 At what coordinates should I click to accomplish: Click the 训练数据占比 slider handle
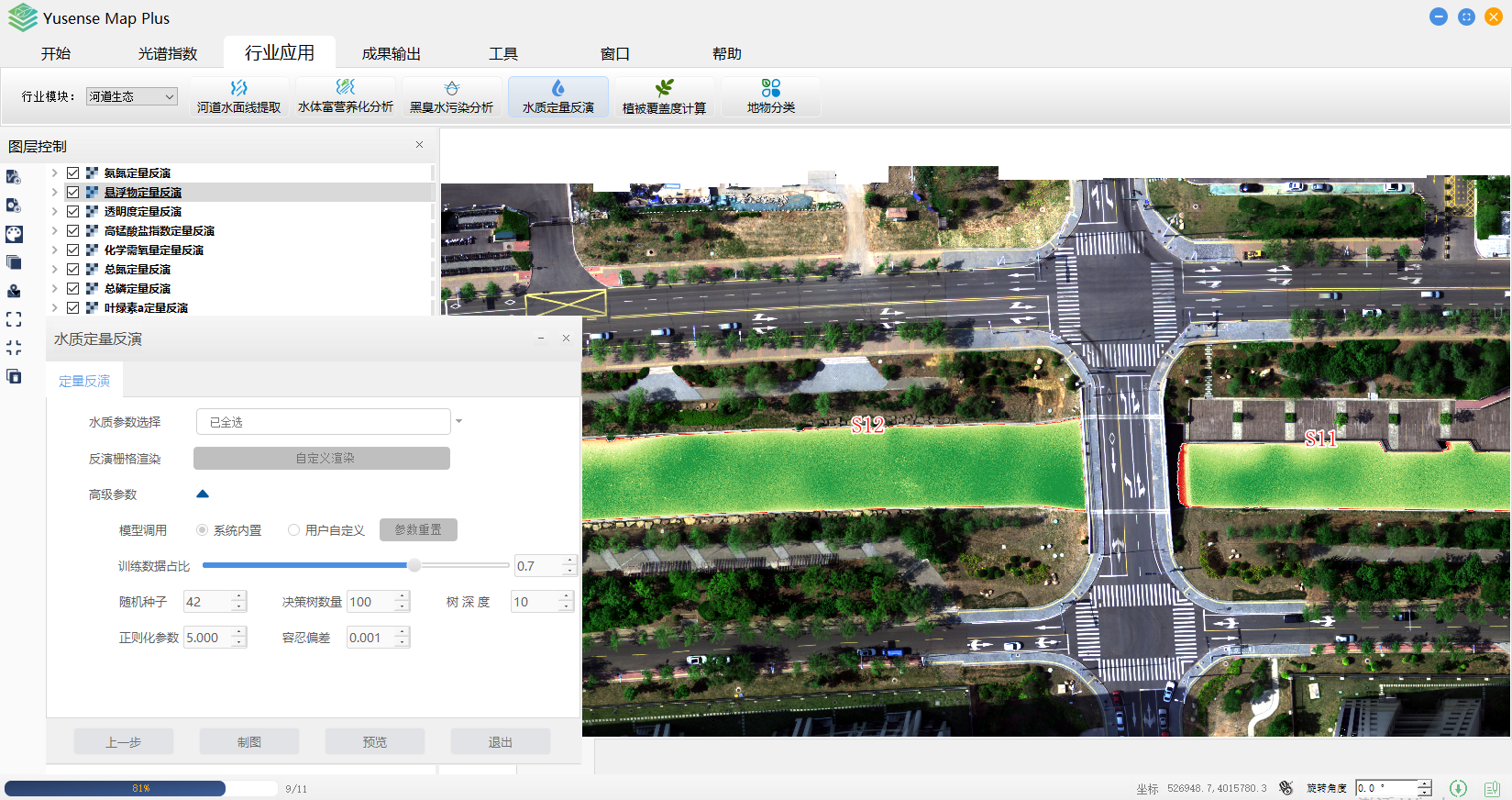pyautogui.click(x=414, y=565)
